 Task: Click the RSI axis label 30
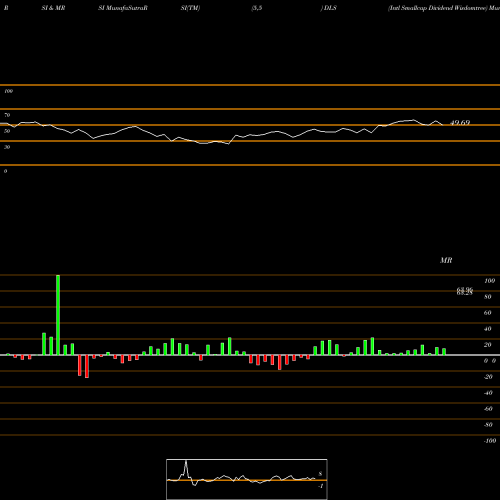coord(7,147)
